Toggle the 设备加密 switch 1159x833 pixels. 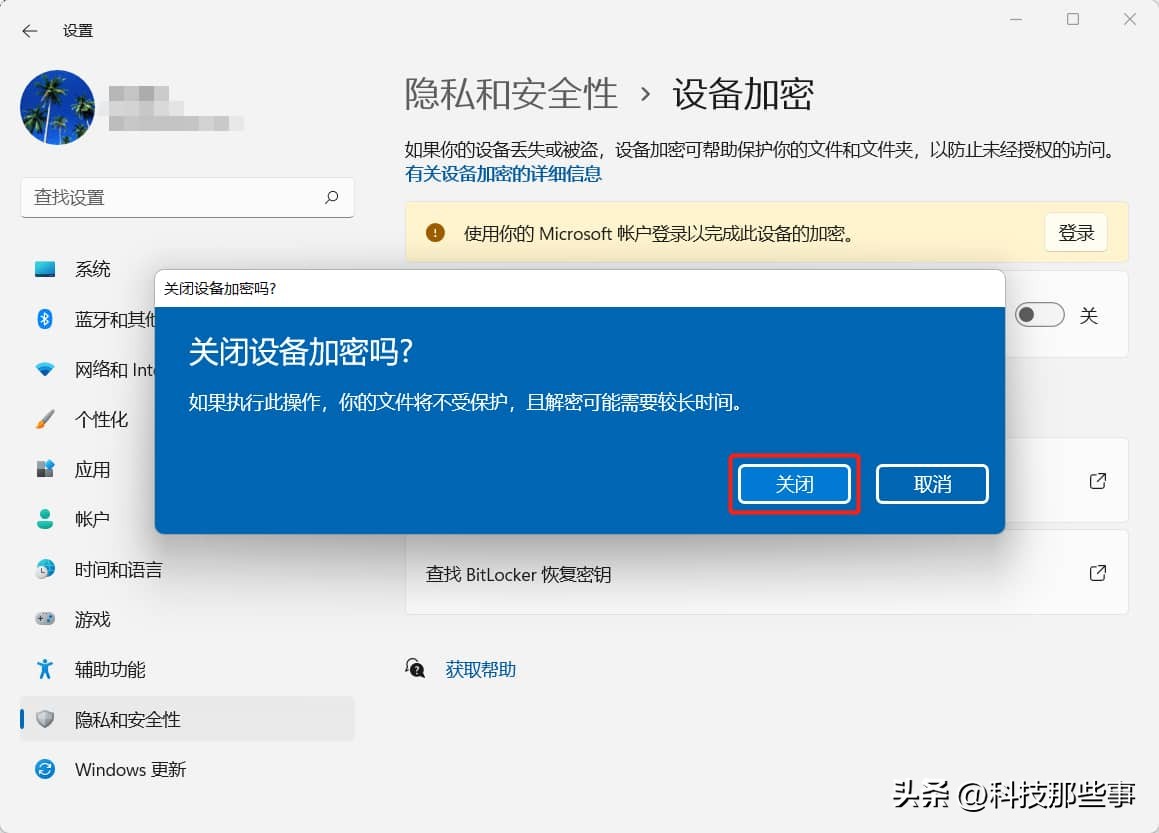[x=1039, y=314]
